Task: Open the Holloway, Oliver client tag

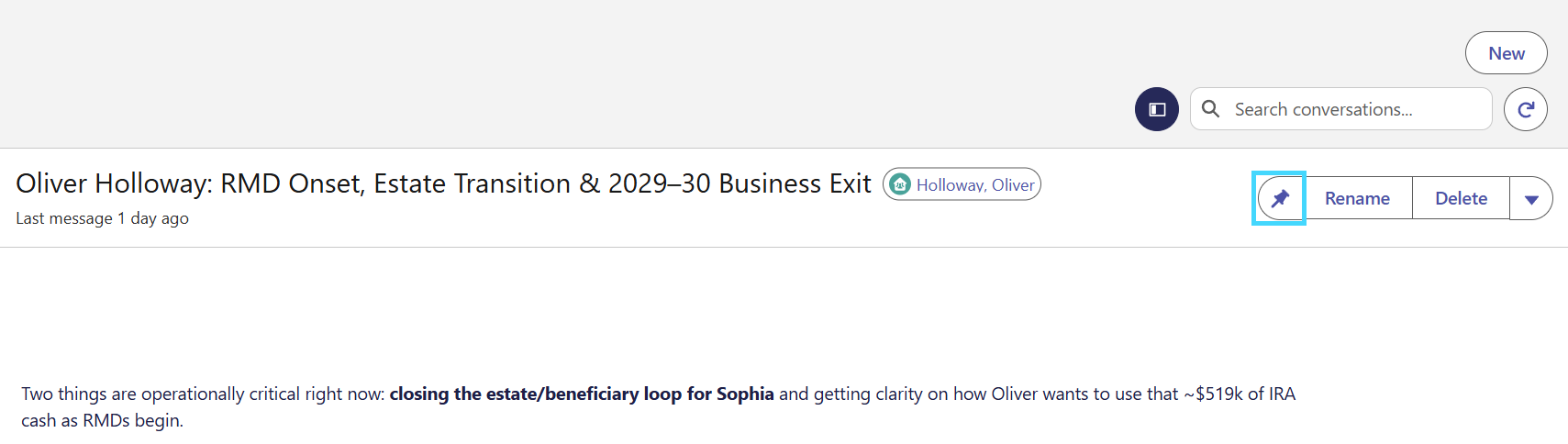Action: (962, 184)
